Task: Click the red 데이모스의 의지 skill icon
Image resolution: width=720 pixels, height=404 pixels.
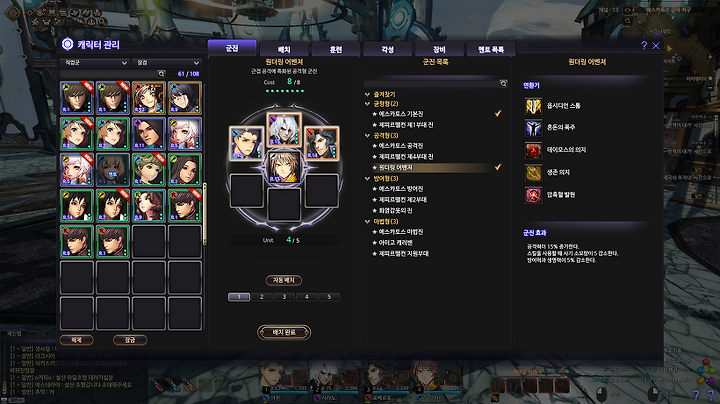Action: (534, 151)
